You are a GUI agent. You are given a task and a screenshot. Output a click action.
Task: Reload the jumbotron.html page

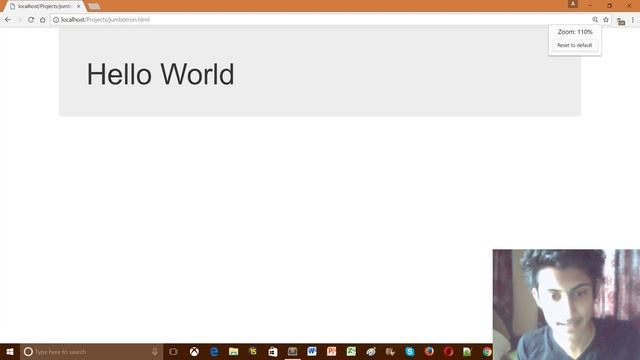[x=31, y=20]
